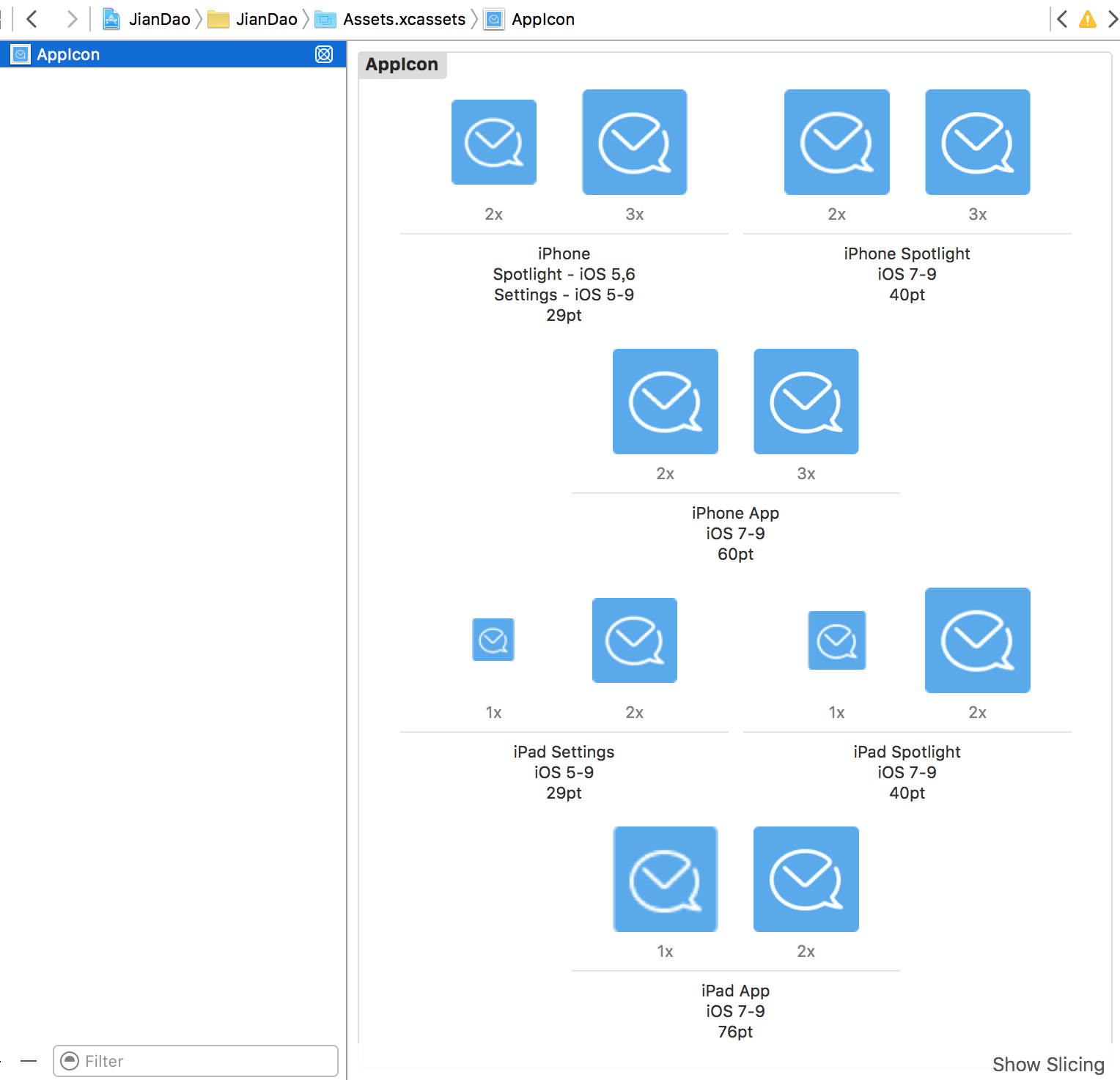
Task: Click the yellow warning issue icon
Action: click(x=1088, y=19)
